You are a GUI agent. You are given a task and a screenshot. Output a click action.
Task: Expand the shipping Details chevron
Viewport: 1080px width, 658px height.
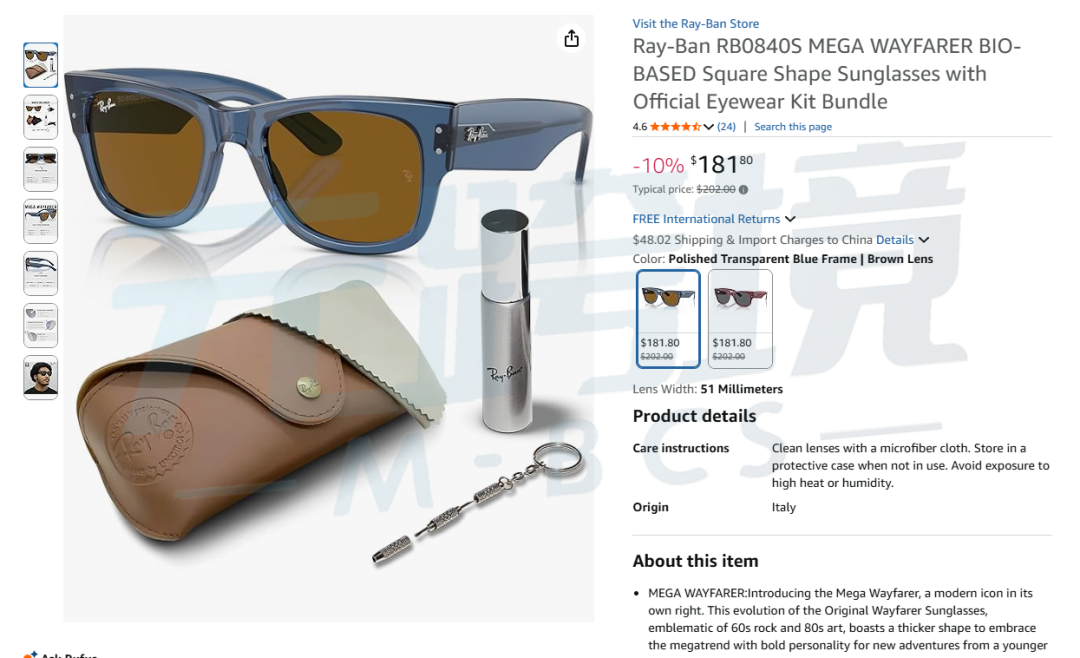(924, 240)
